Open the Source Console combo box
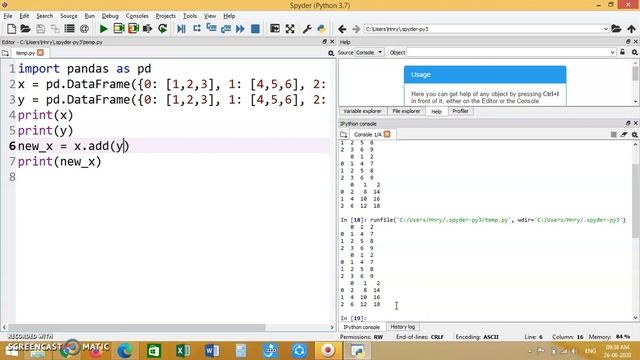The height and width of the screenshot is (360, 640). (369, 52)
